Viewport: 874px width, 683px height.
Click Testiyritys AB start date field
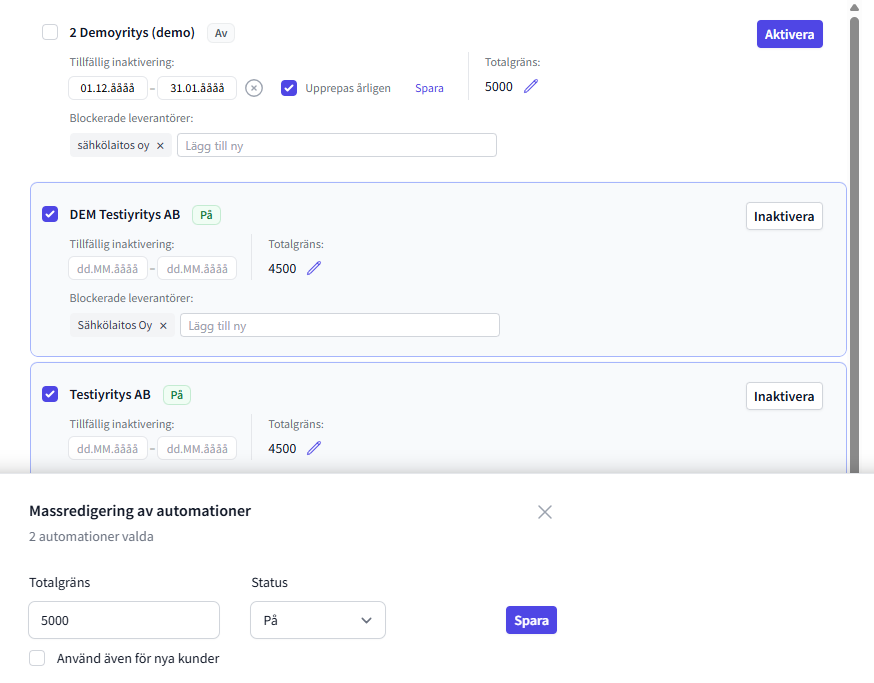point(108,449)
